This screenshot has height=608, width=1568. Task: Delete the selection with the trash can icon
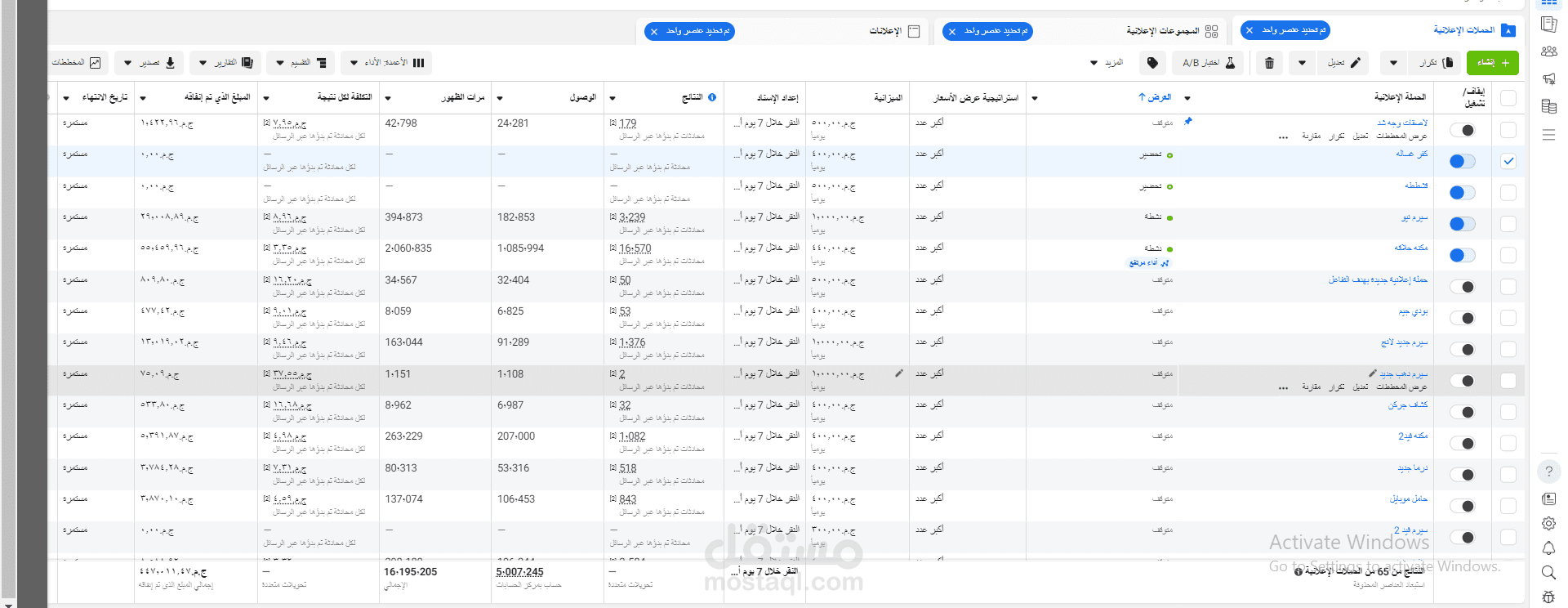coord(1269,63)
